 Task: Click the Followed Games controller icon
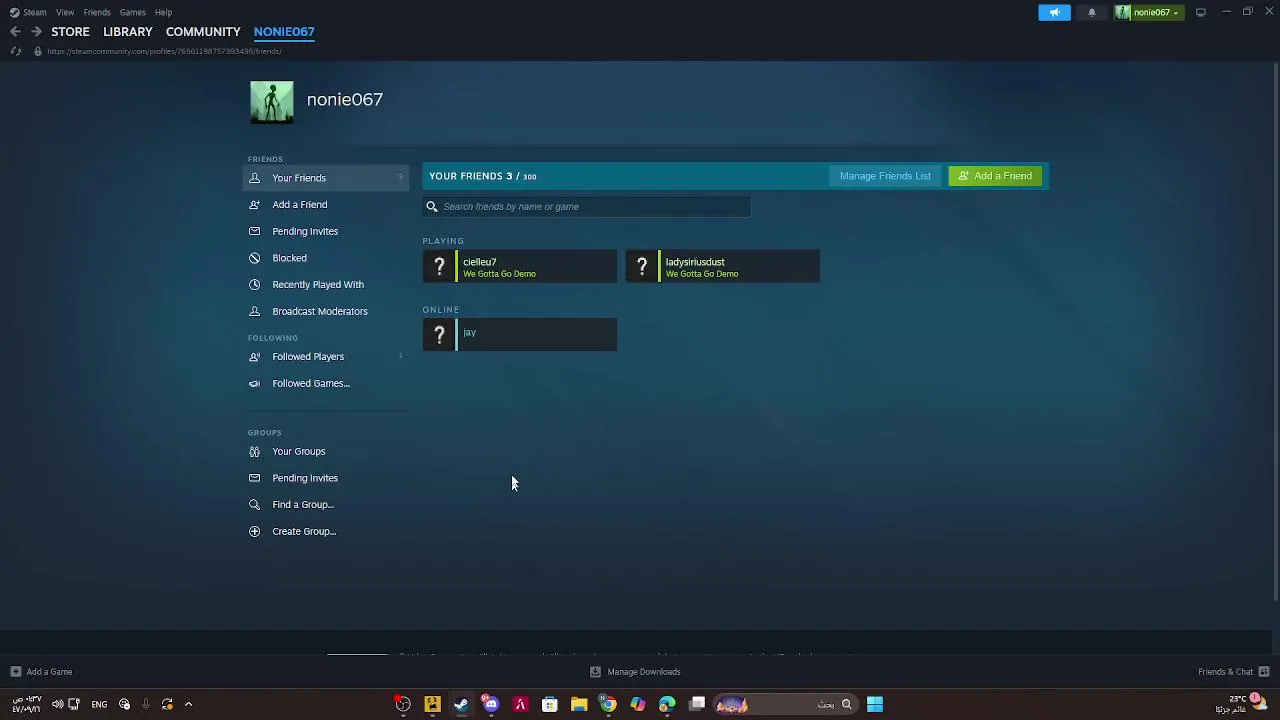click(x=254, y=383)
